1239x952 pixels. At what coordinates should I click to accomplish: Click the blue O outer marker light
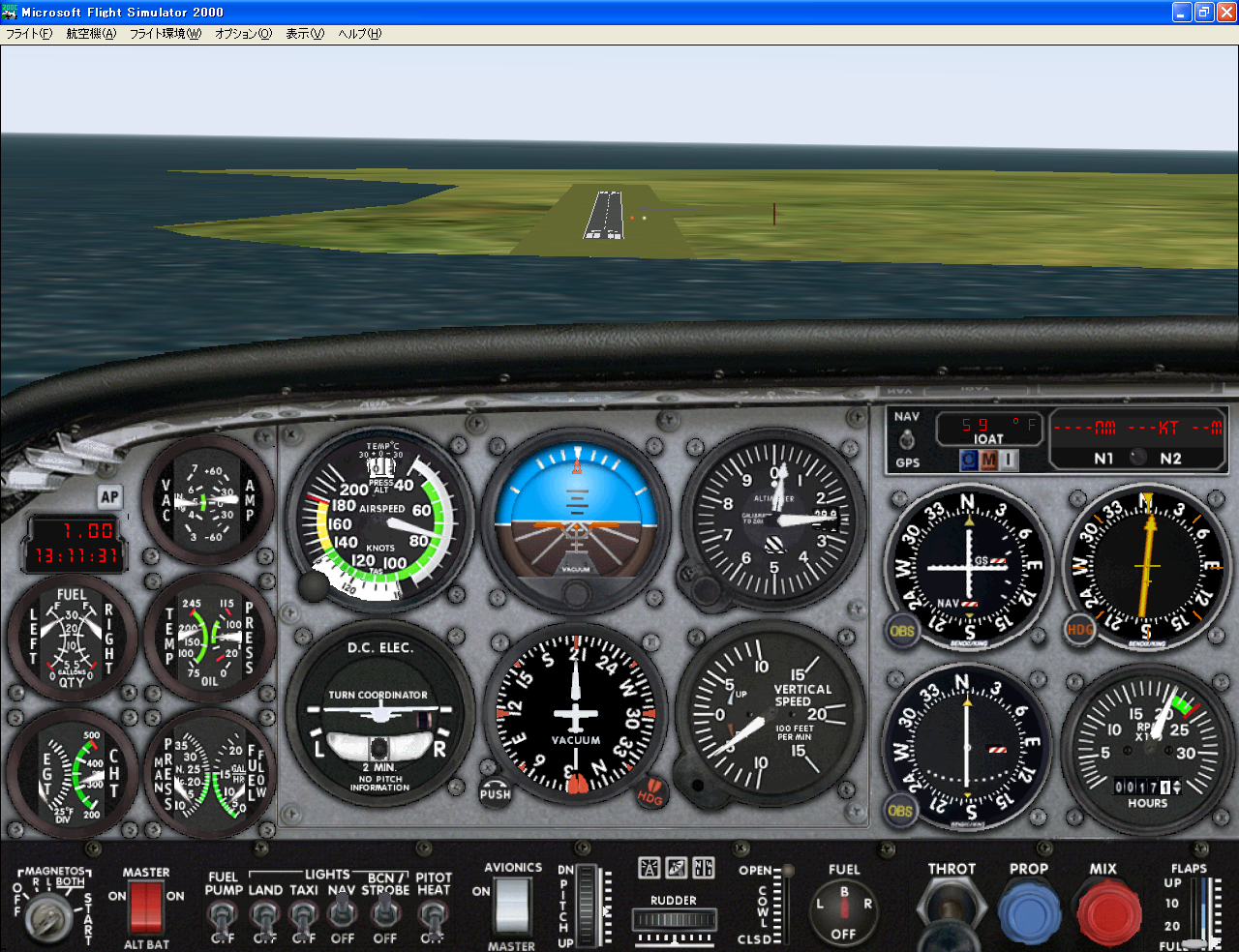(969, 461)
